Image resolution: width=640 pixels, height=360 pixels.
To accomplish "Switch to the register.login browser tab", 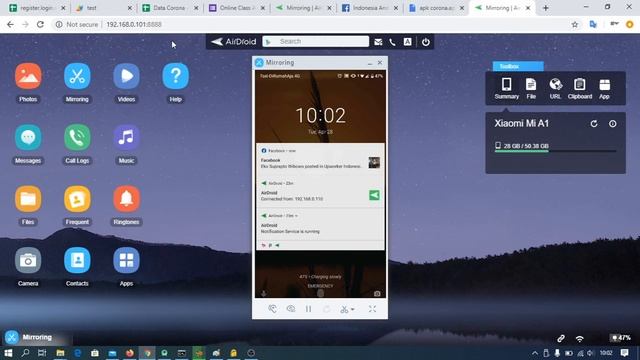I will click(37, 8).
